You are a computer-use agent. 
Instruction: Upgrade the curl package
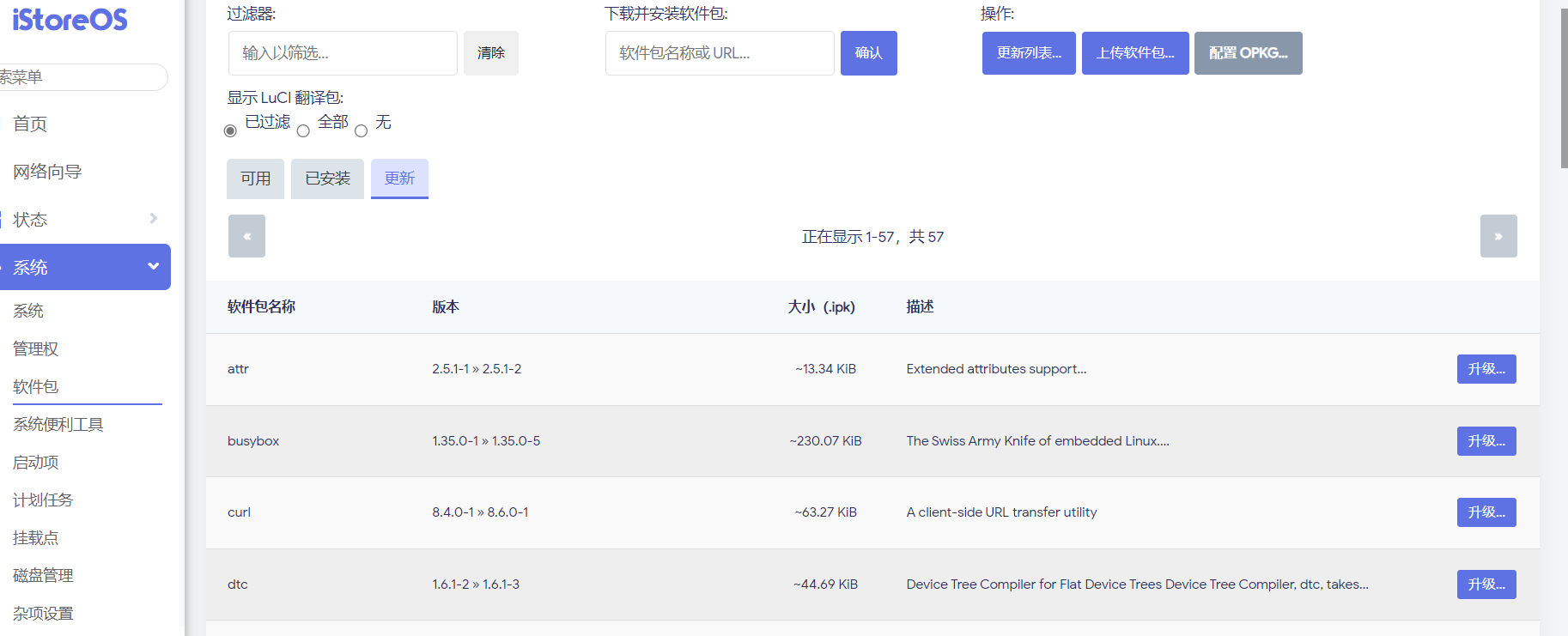click(1486, 512)
